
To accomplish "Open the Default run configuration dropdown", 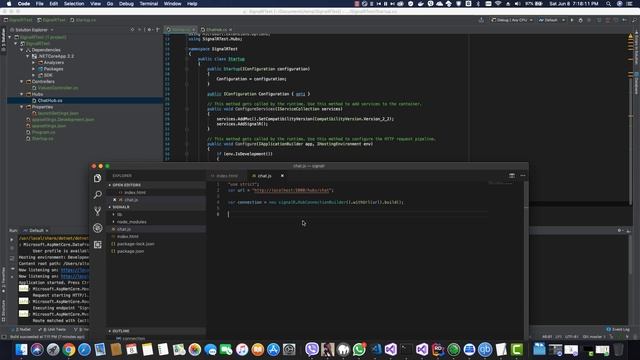I will tap(552, 20).
